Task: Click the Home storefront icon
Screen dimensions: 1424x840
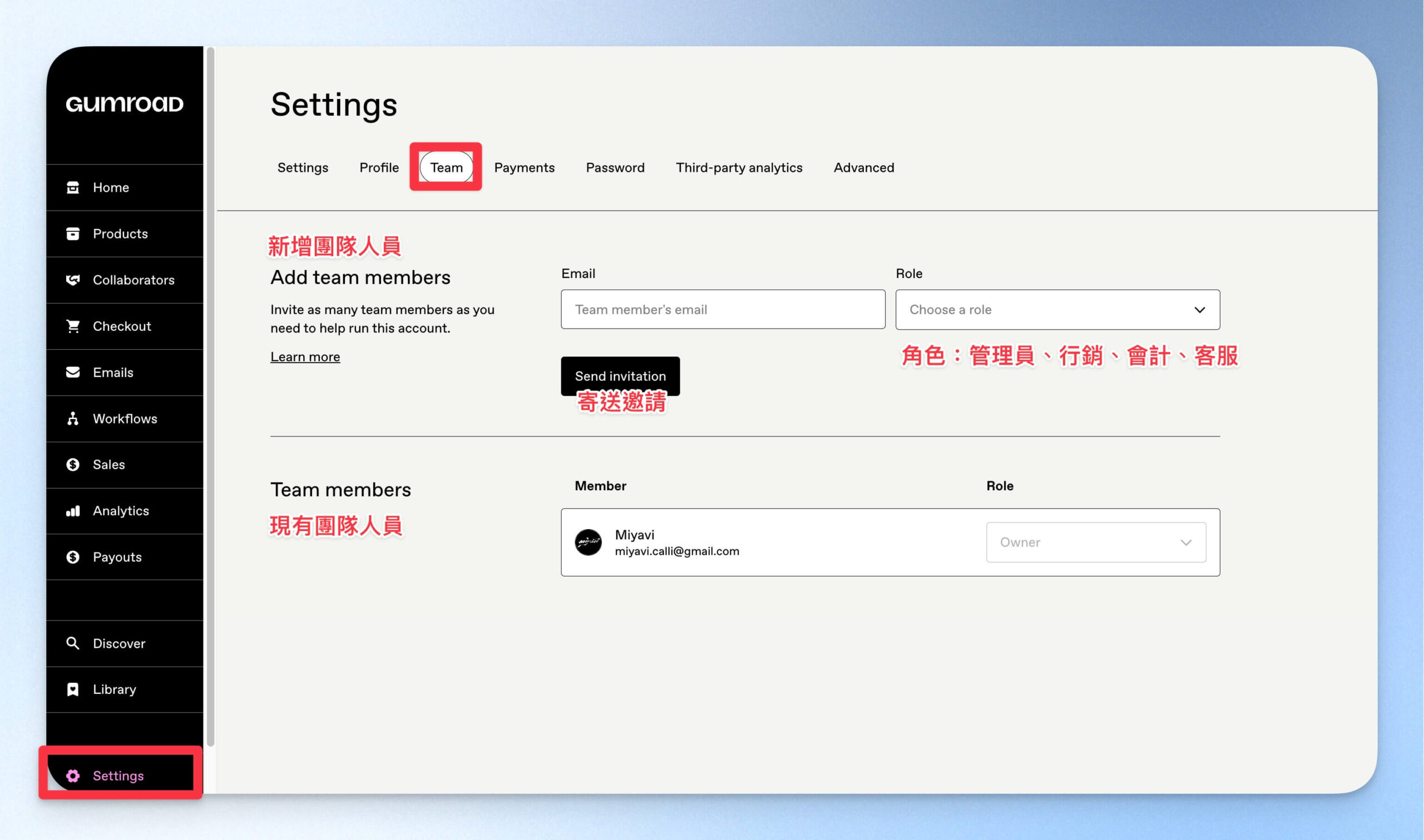Action: [73, 187]
